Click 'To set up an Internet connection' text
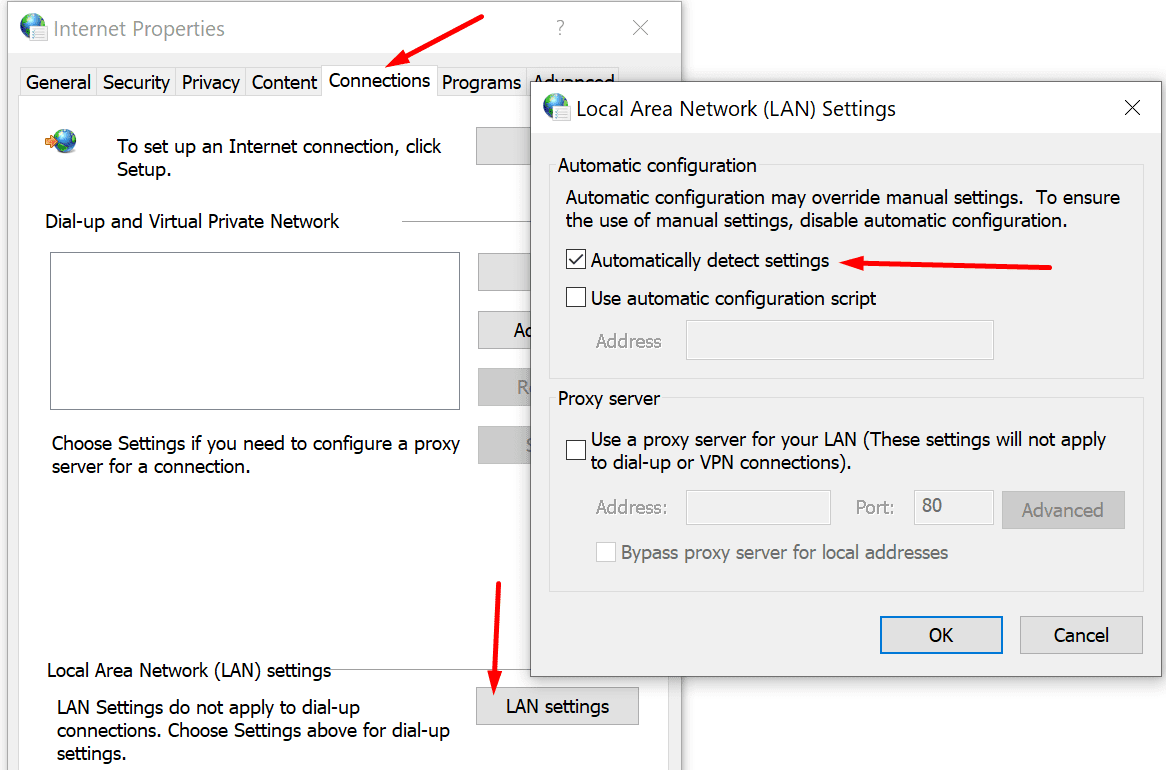1166x770 pixels. coord(279,158)
